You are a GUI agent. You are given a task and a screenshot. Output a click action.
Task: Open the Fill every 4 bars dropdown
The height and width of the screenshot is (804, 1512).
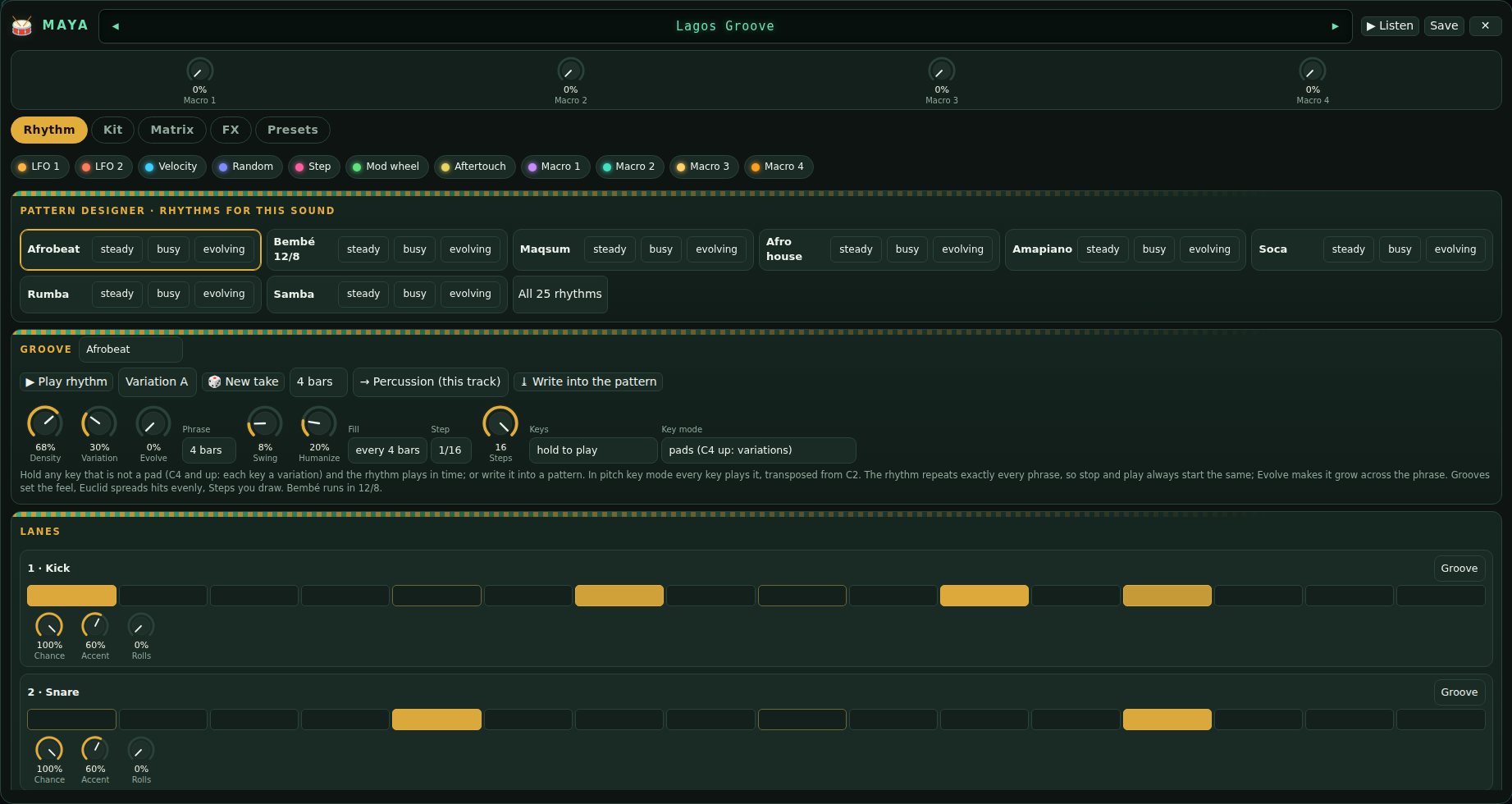[x=386, y=450]
